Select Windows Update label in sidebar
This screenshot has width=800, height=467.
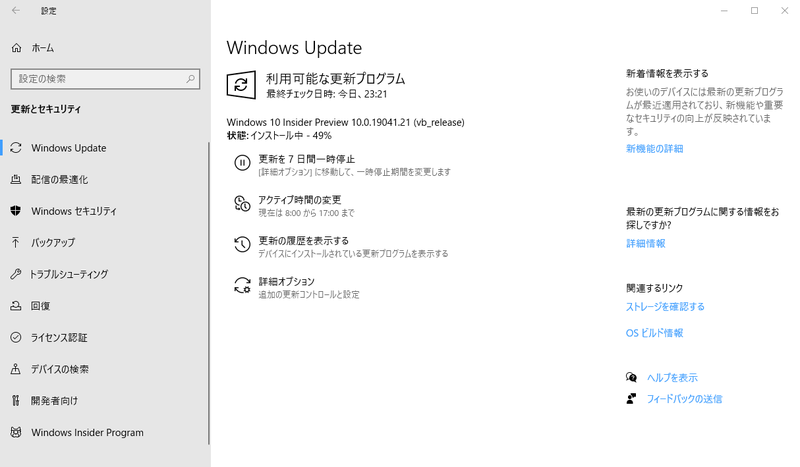[69, 148]
